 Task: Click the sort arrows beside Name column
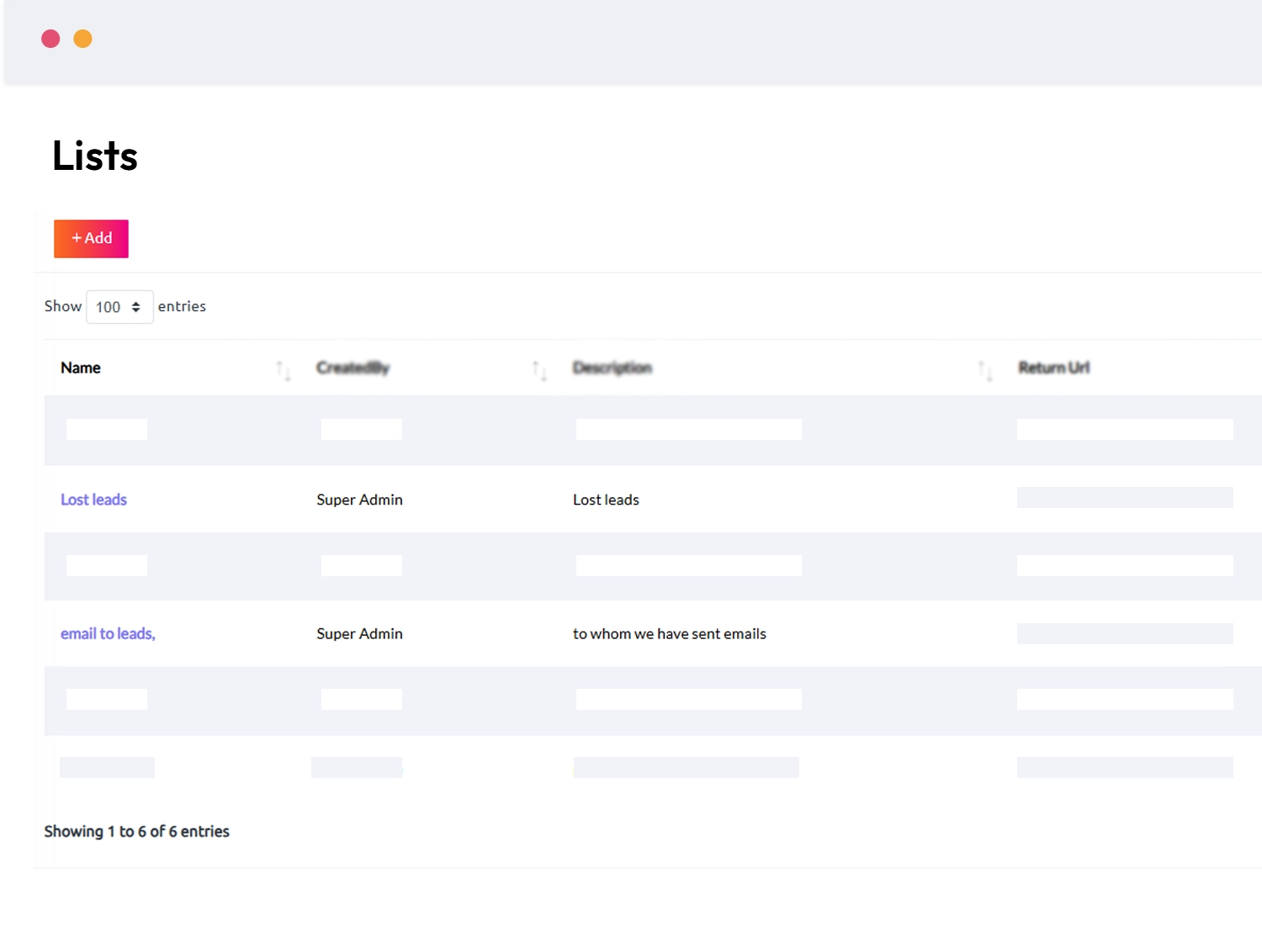pyautogui.click(x=284, y=369)
